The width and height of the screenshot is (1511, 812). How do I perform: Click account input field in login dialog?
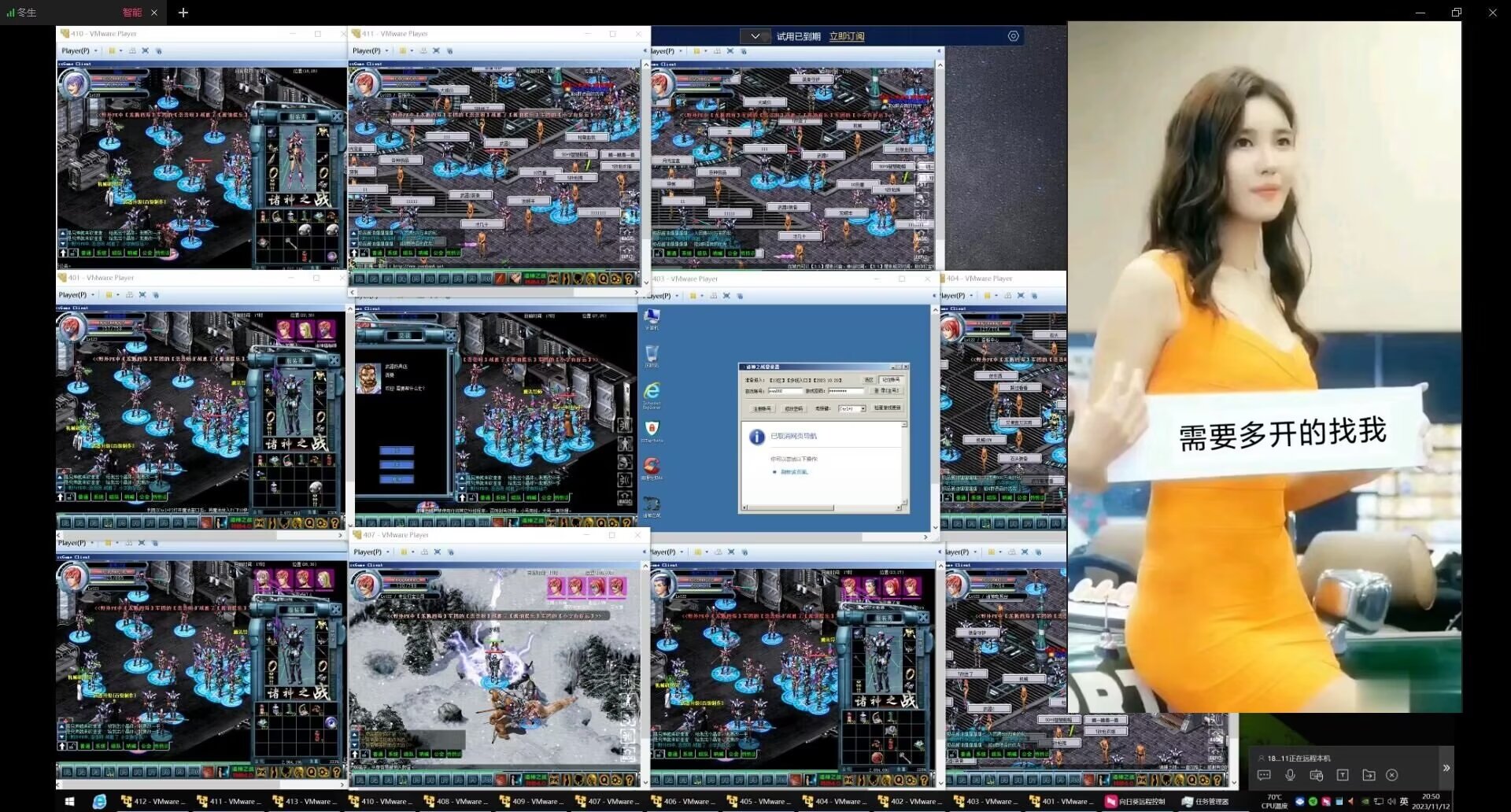[x=785, y=391]
